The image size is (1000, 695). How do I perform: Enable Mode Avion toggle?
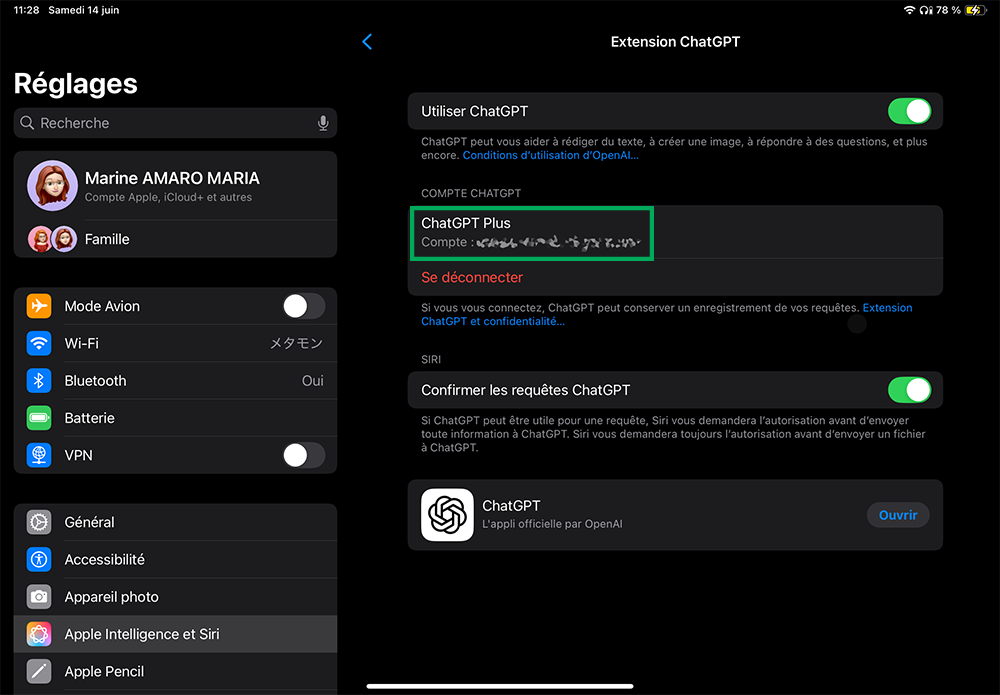point(303,306)
